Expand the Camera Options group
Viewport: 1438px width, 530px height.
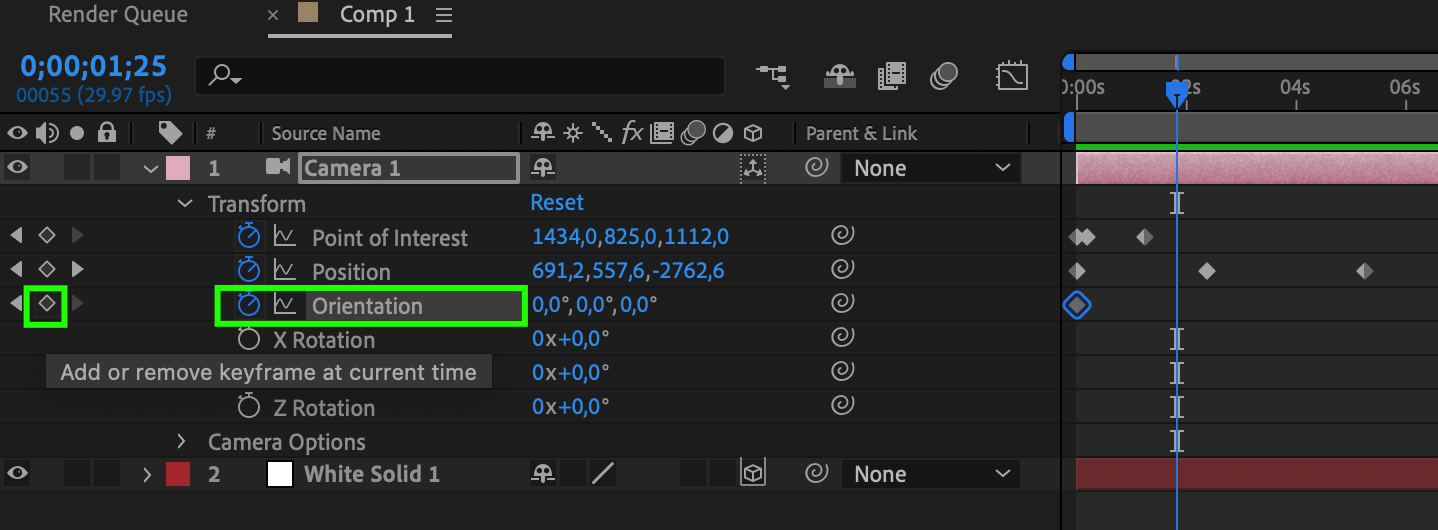coord(182,441)
